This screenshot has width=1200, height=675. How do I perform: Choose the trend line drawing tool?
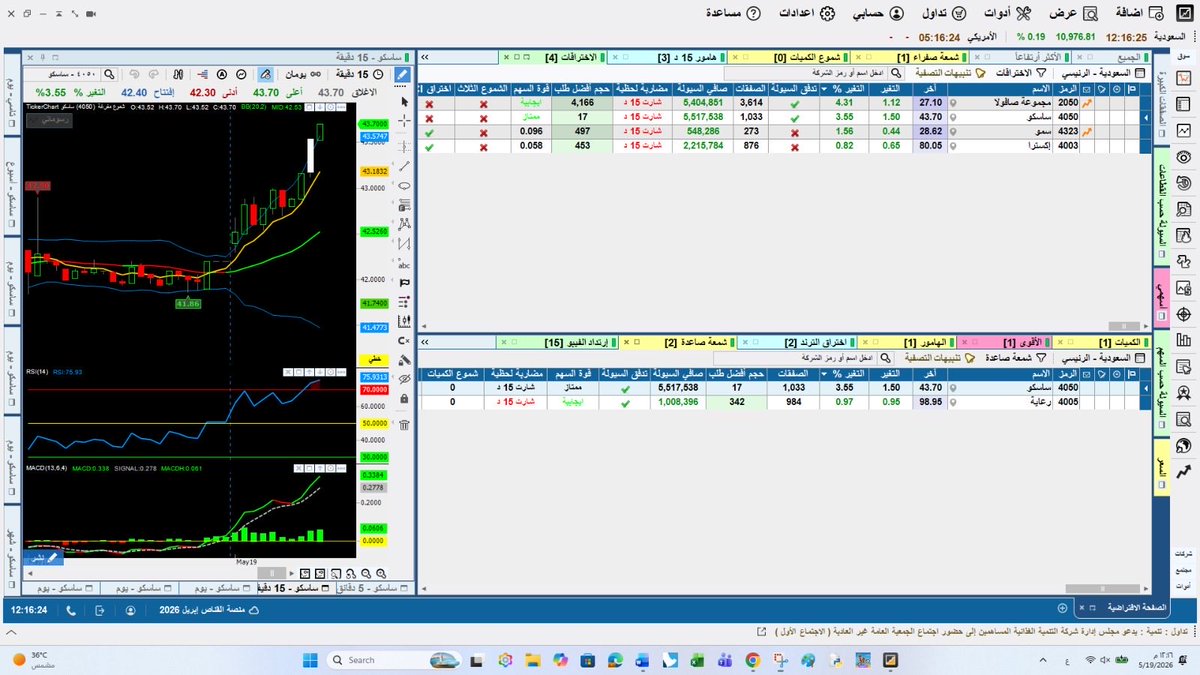pyautogui.click(x=404, y=167)
